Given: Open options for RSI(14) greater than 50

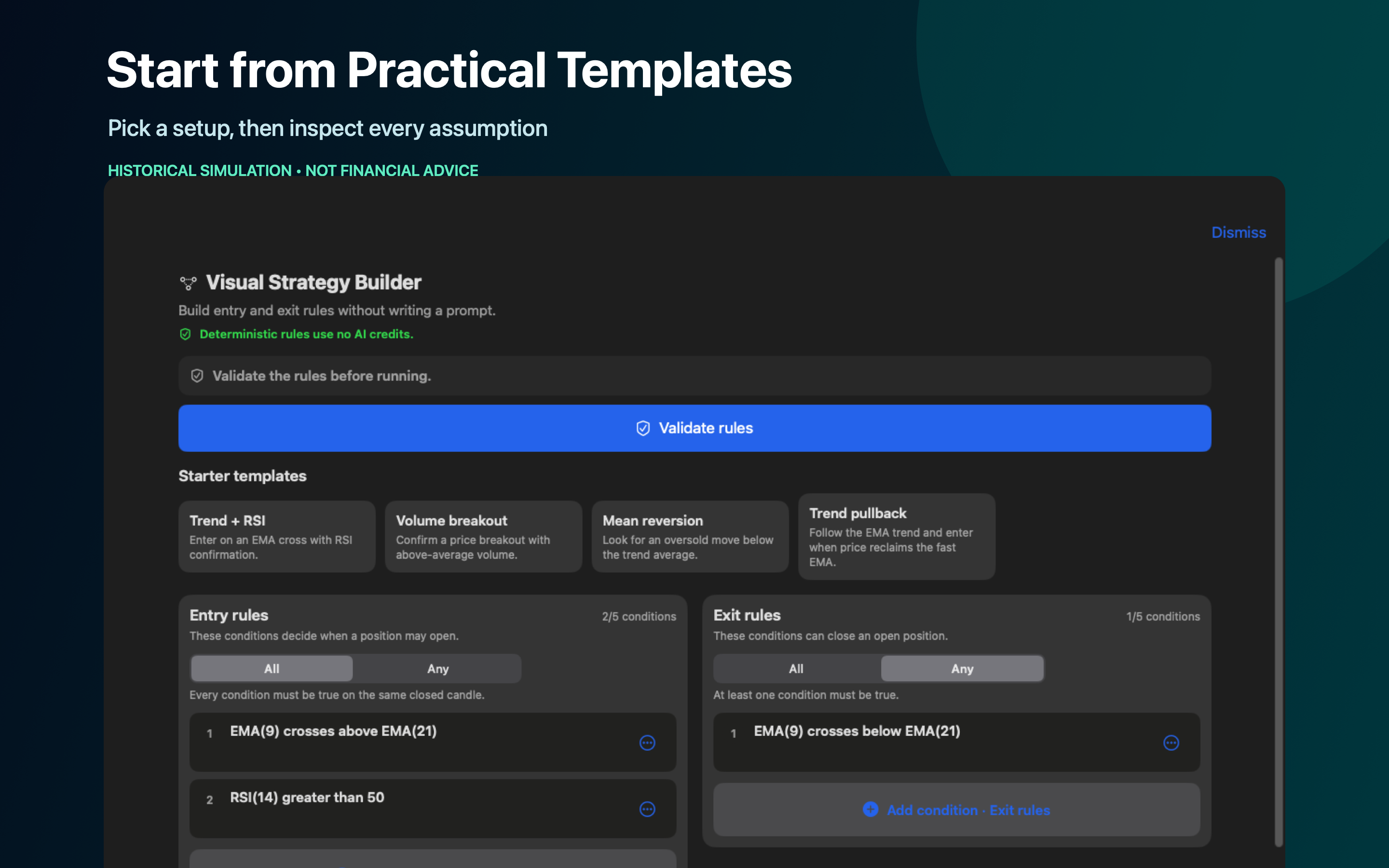Looking at the screenshot, I should click(x=647, y=809).
